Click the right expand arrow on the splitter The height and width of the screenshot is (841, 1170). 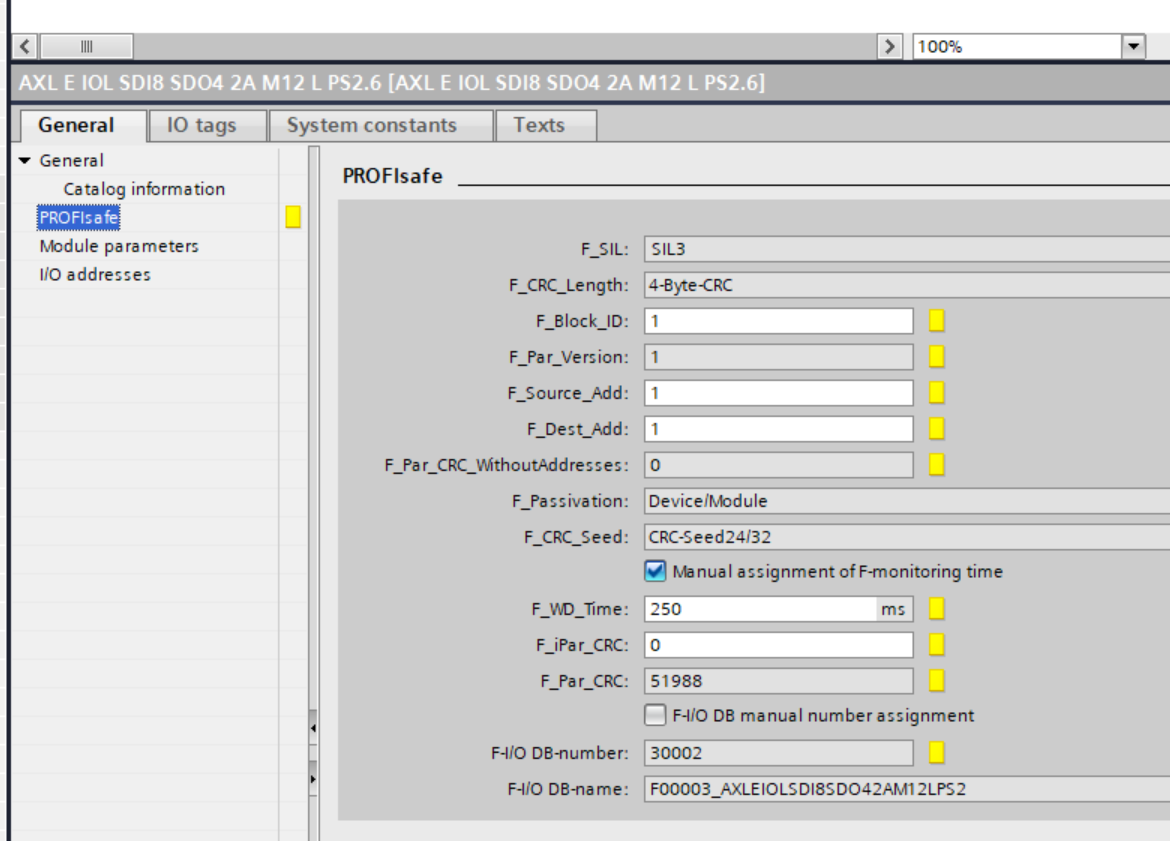[313, 779]
